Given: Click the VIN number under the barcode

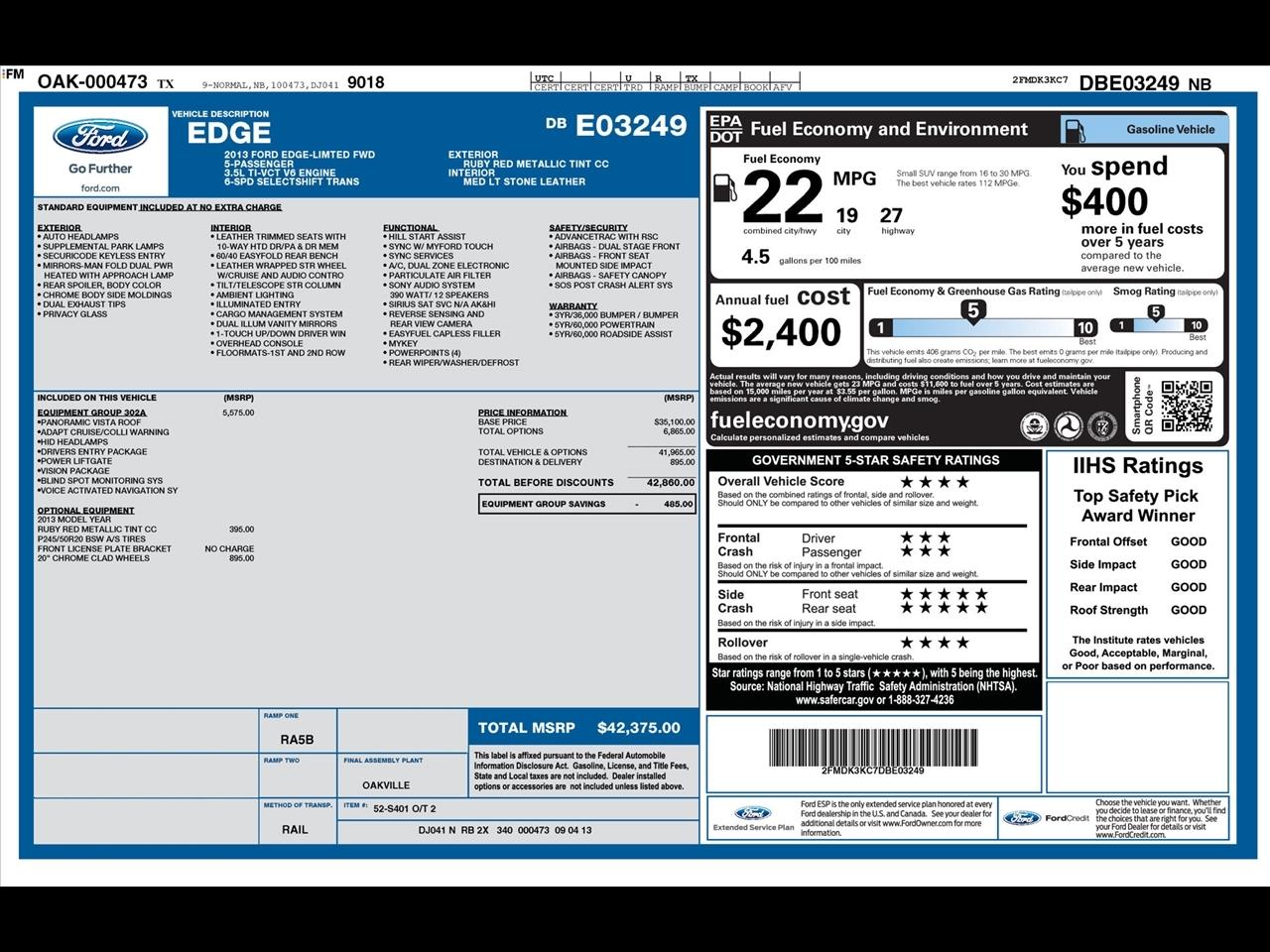Looking at the screenshot, I should coord(873,771).
